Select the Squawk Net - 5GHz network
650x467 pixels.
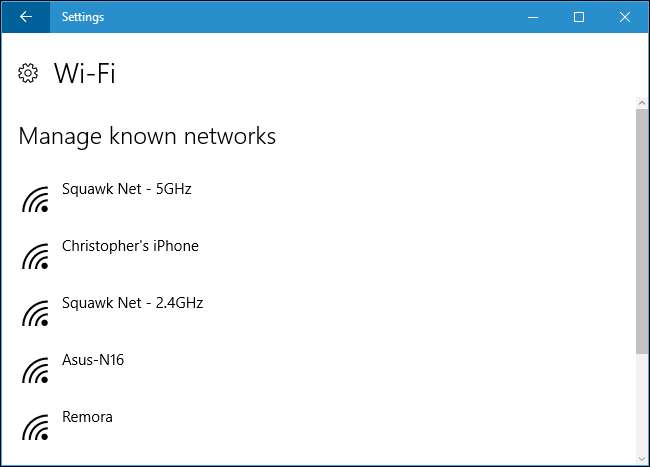point(126,189)
